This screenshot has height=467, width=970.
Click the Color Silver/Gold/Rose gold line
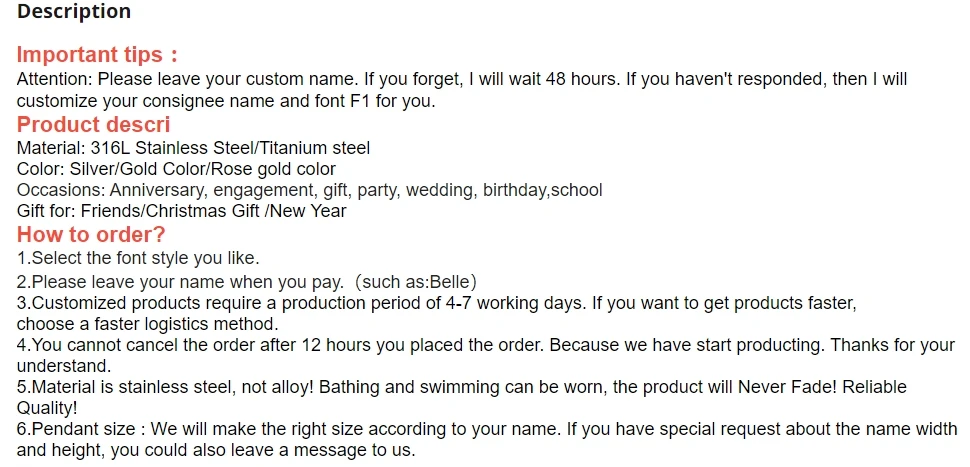coord(176,169)
